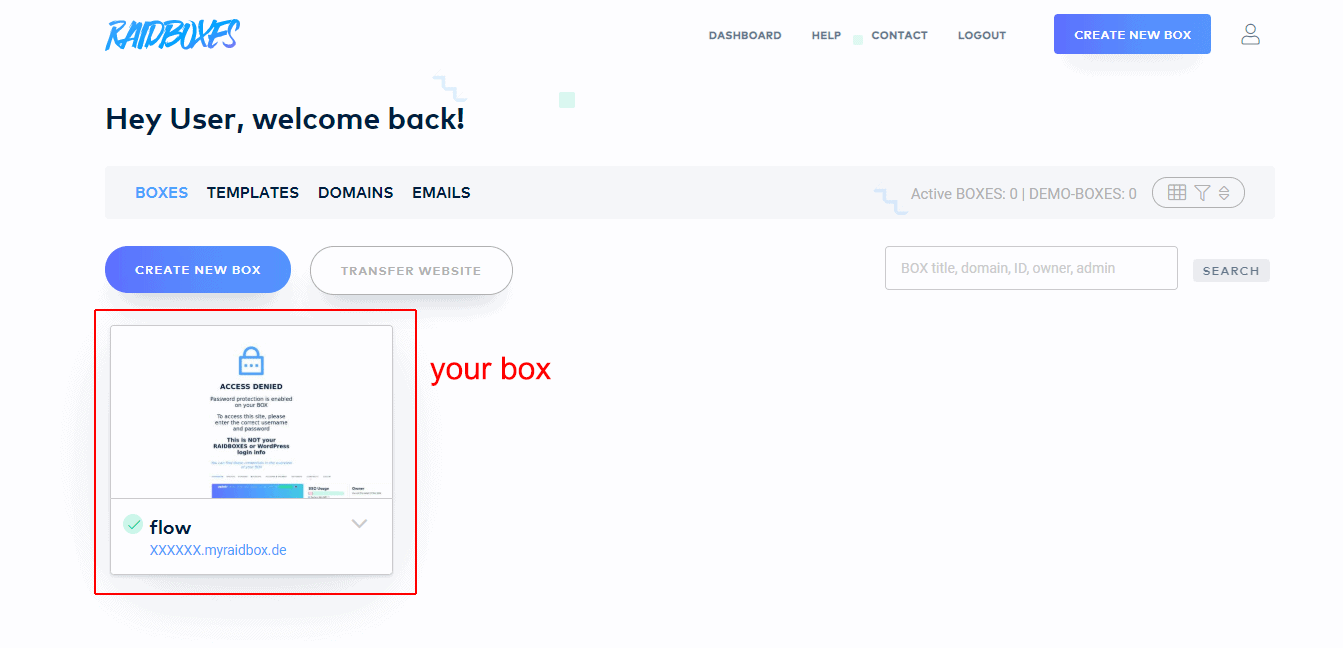Viewport: 1343px width, 648px height.
Task: Open DASHBOARD in the top navigation
Action: coord(745,35)
